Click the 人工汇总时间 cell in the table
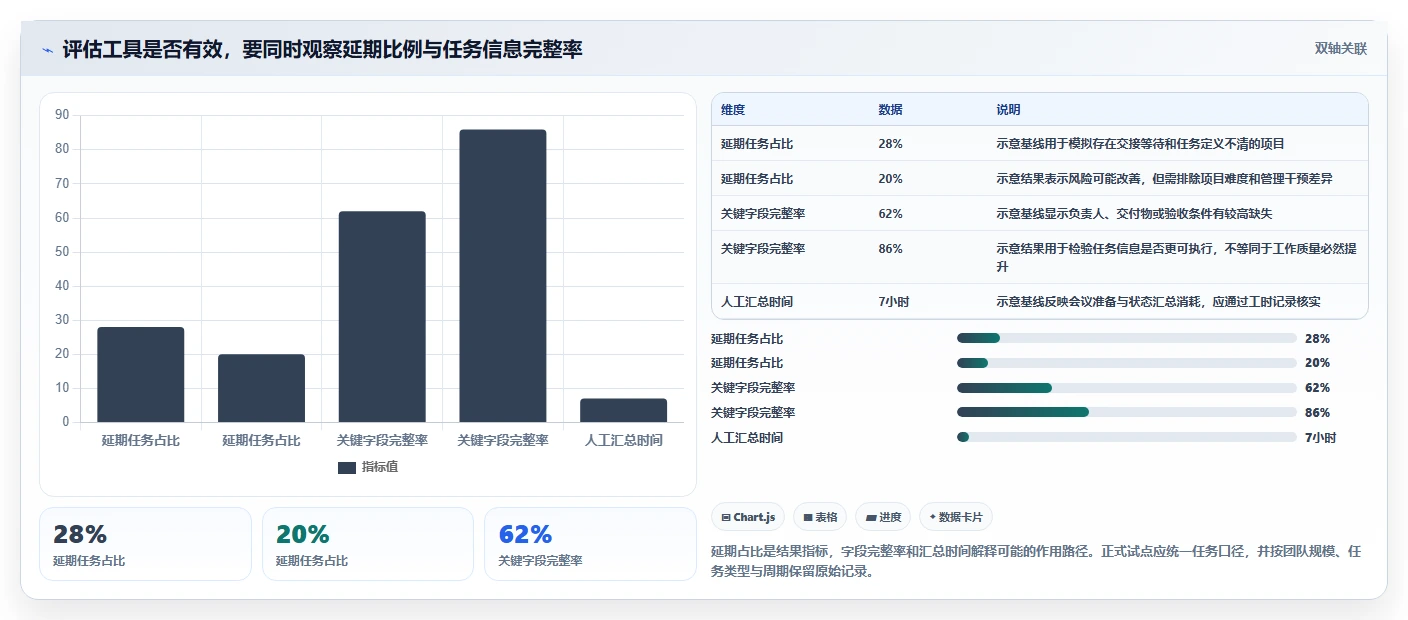Image resolution: width=1408 pixels, height=620 pixels. coord(757,301)
